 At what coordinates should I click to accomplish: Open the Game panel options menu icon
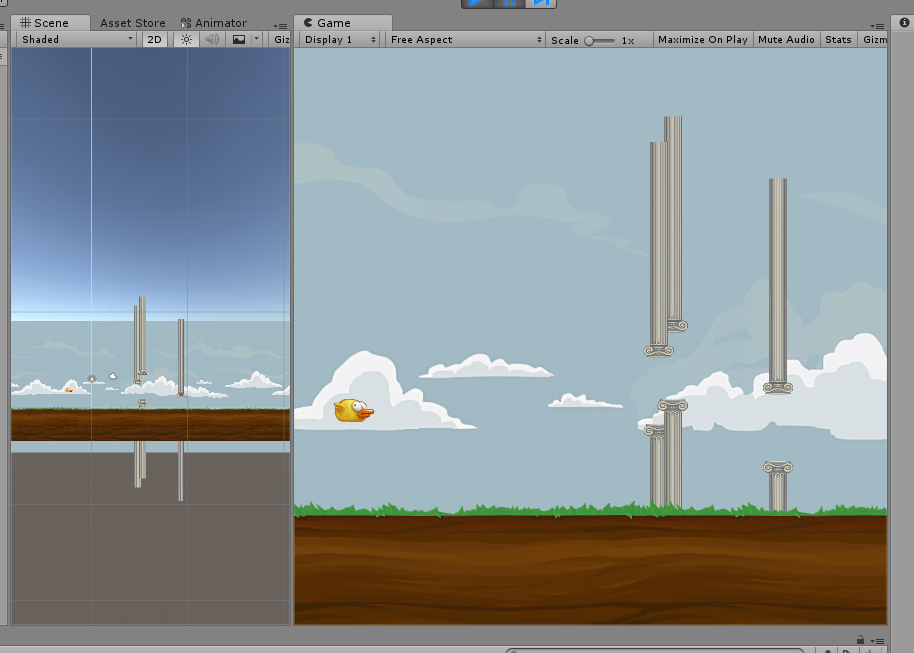[877, 26]
